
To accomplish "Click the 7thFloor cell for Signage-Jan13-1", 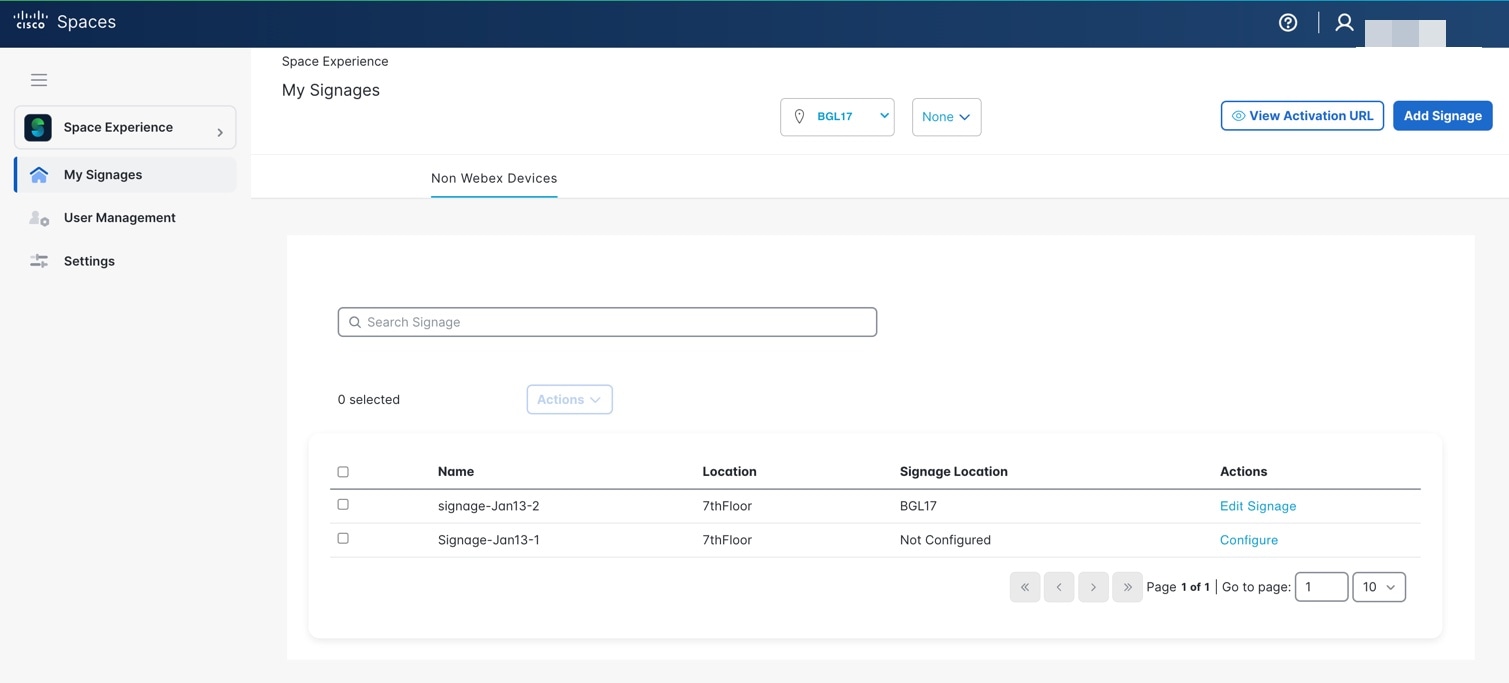I will (x=727, y=540).
